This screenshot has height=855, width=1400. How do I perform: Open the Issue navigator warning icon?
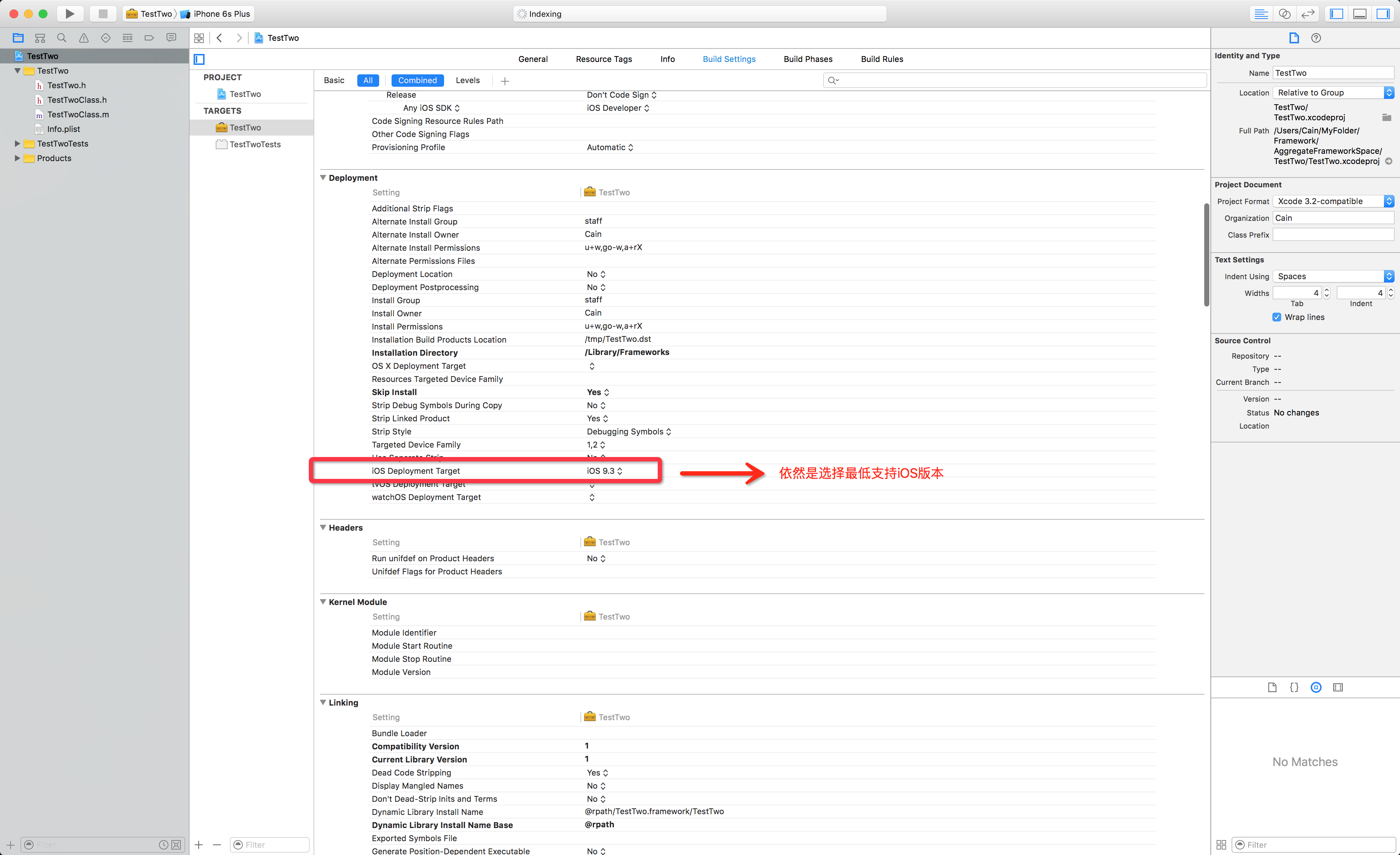[83, 38]
